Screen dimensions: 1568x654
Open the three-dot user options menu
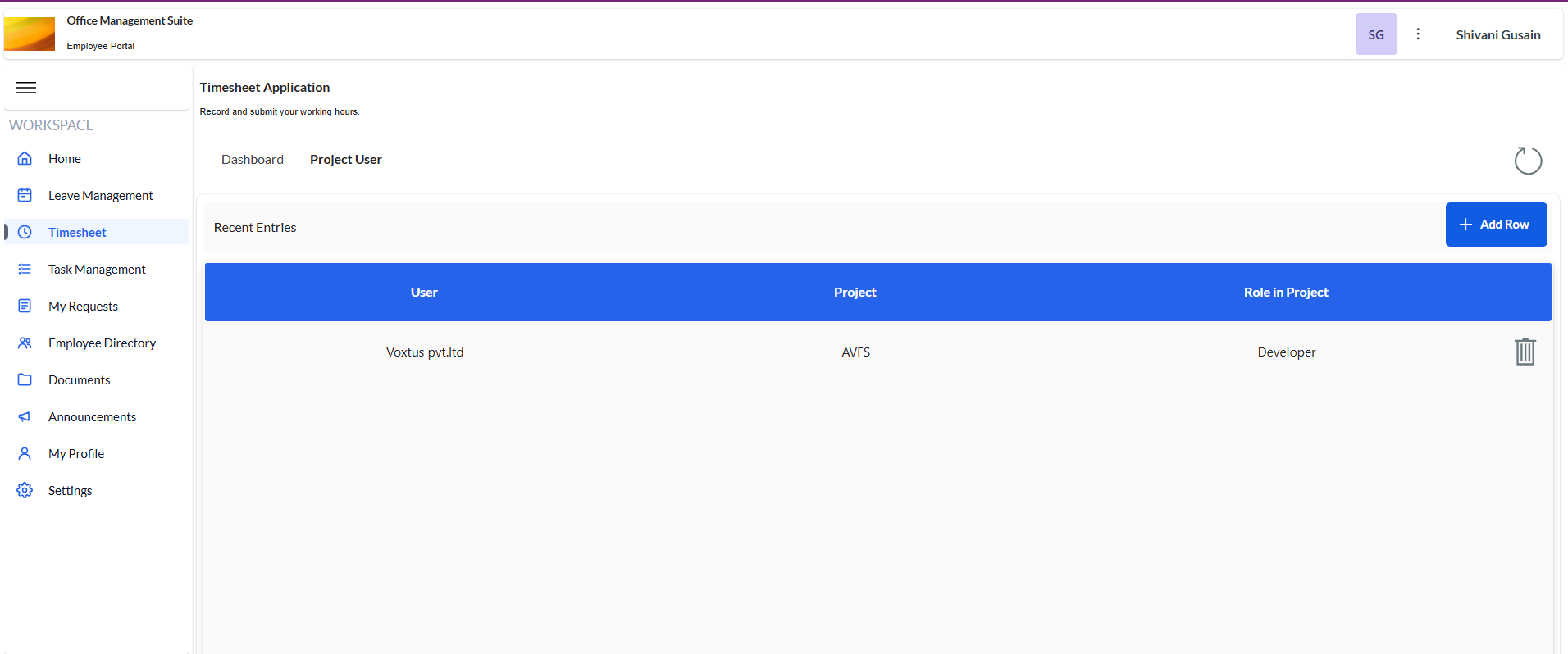pos(1418,34)
